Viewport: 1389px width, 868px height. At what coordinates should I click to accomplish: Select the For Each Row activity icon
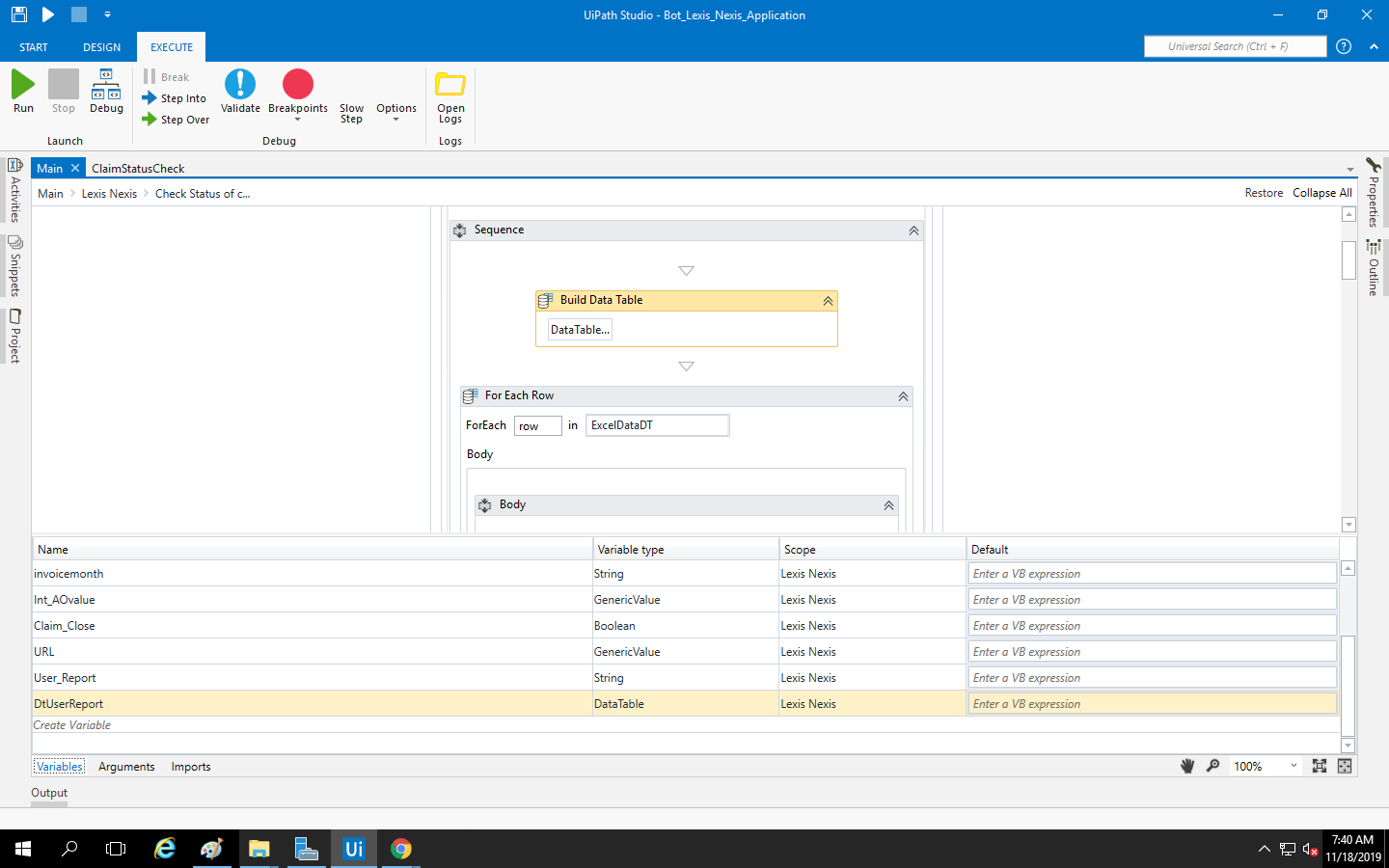(470, 395)
